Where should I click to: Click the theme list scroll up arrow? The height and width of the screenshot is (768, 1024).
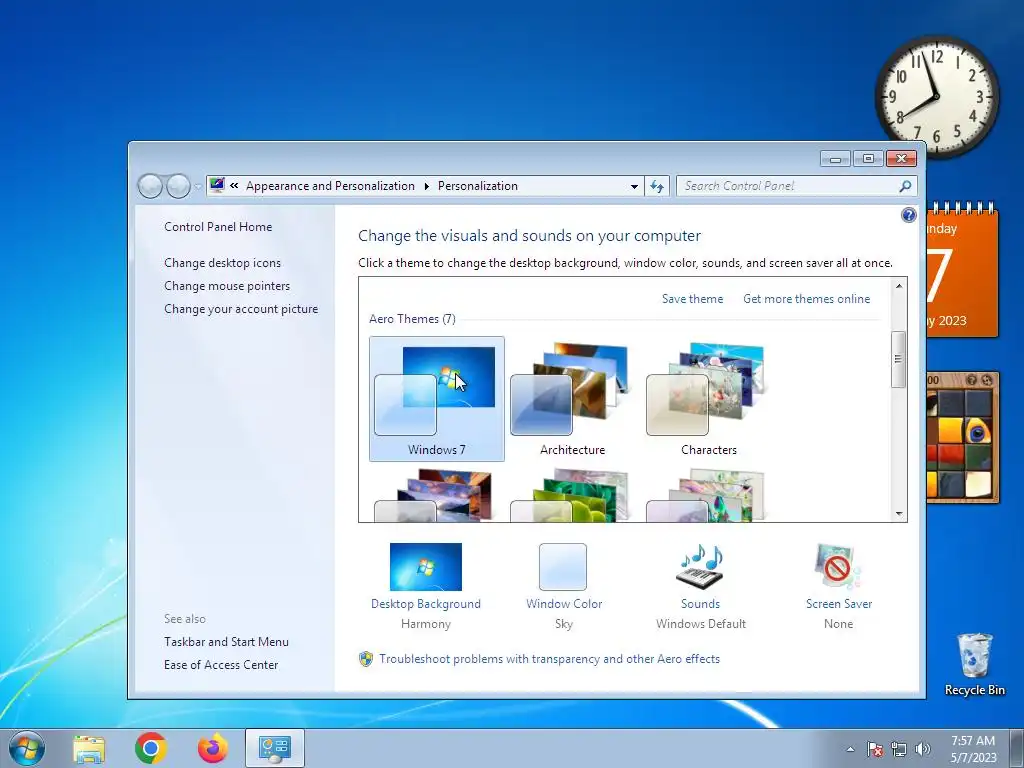899,285
